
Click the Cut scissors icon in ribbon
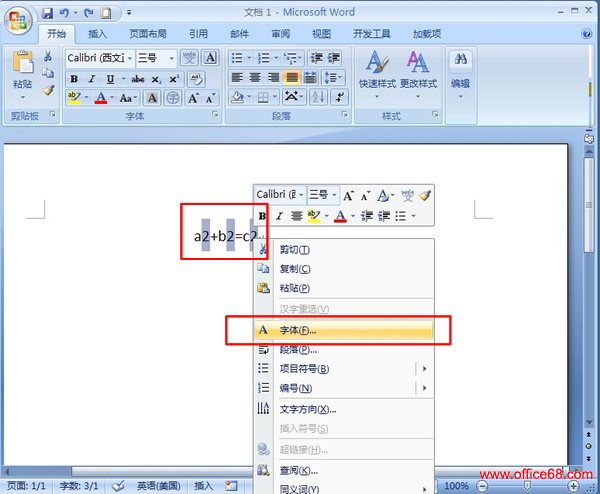tap(48, 57)
